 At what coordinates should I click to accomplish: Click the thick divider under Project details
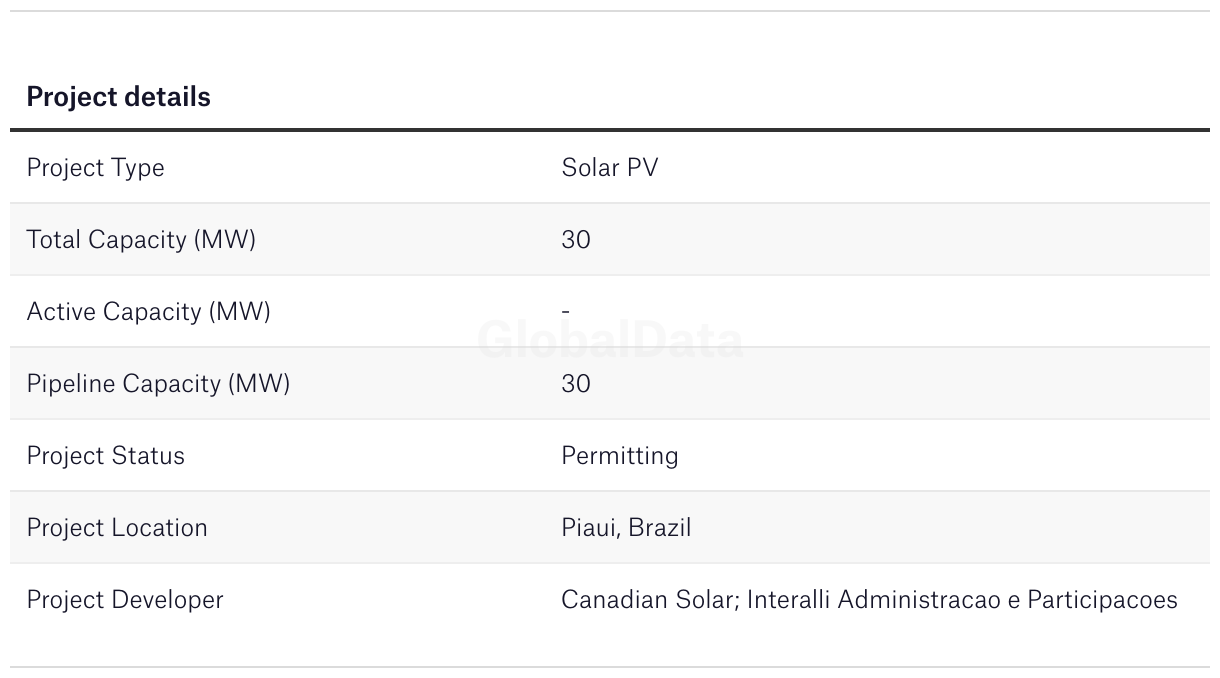coord(610,130)
